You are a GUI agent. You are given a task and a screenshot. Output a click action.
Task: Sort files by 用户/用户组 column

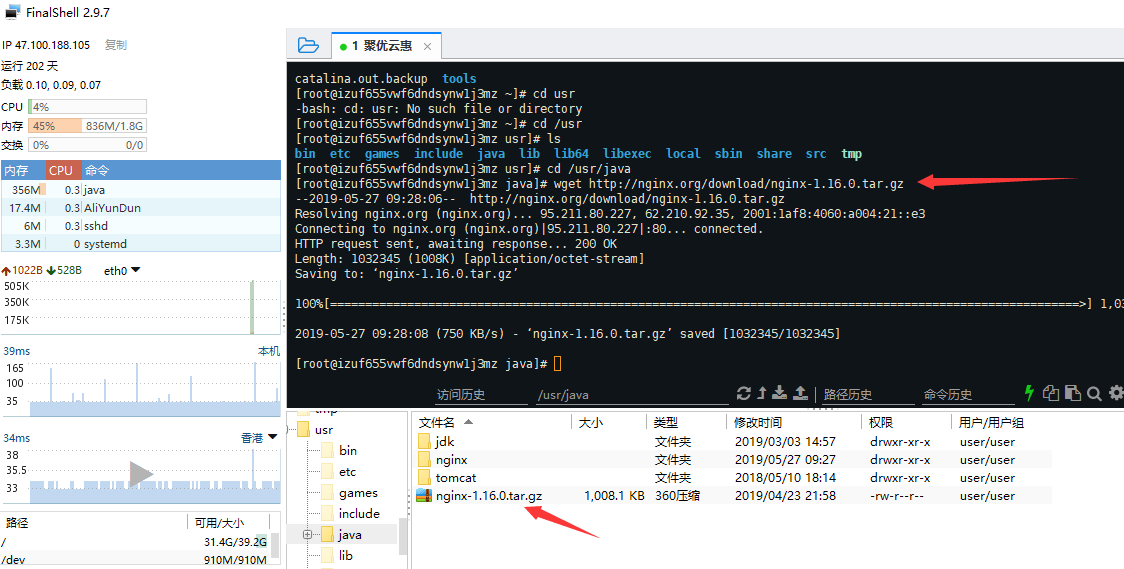(x=1002, y=423)
